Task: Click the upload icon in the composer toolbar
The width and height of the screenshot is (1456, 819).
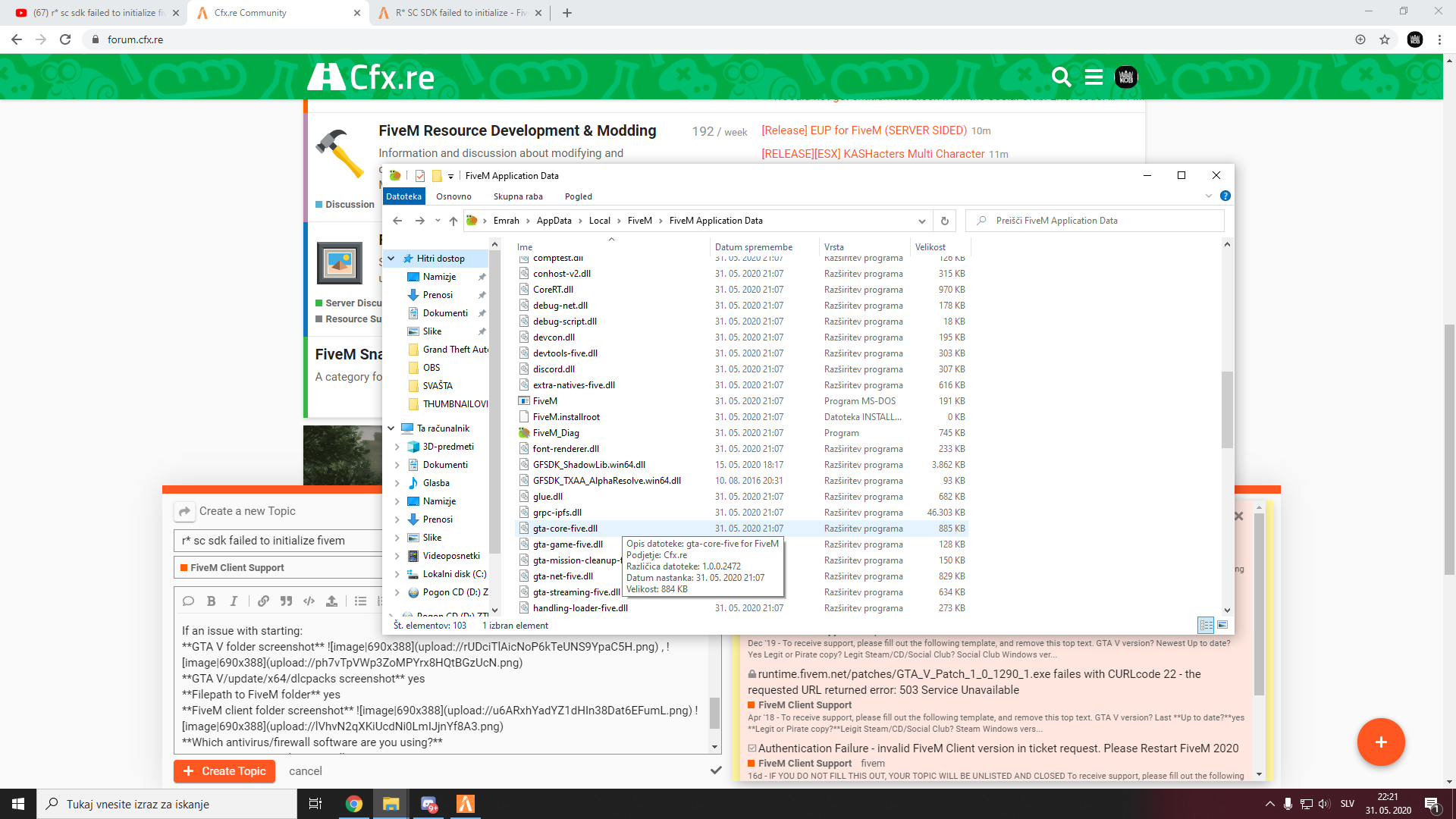Action: [x=331, y=601]
